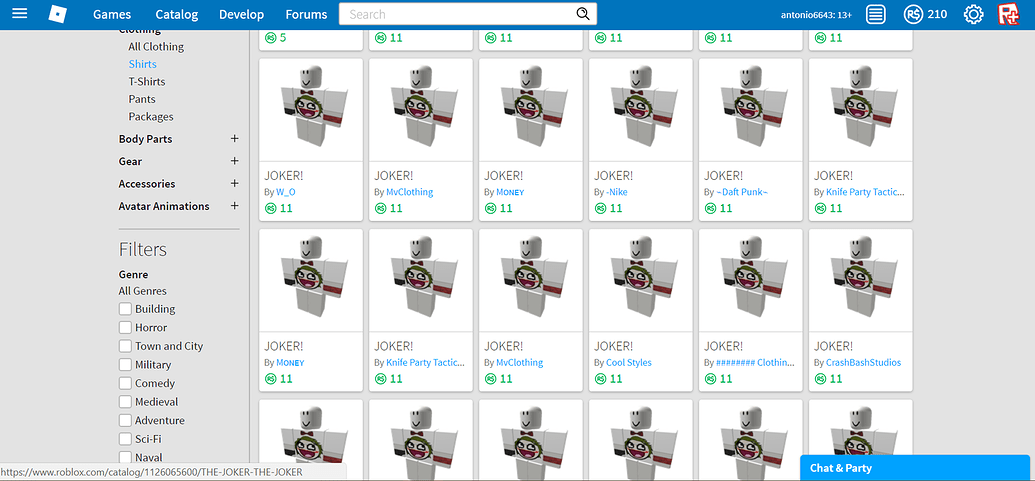
Task: Click Robux icon on ~Daft Punk~ shirt
Action: click(710, 208)
